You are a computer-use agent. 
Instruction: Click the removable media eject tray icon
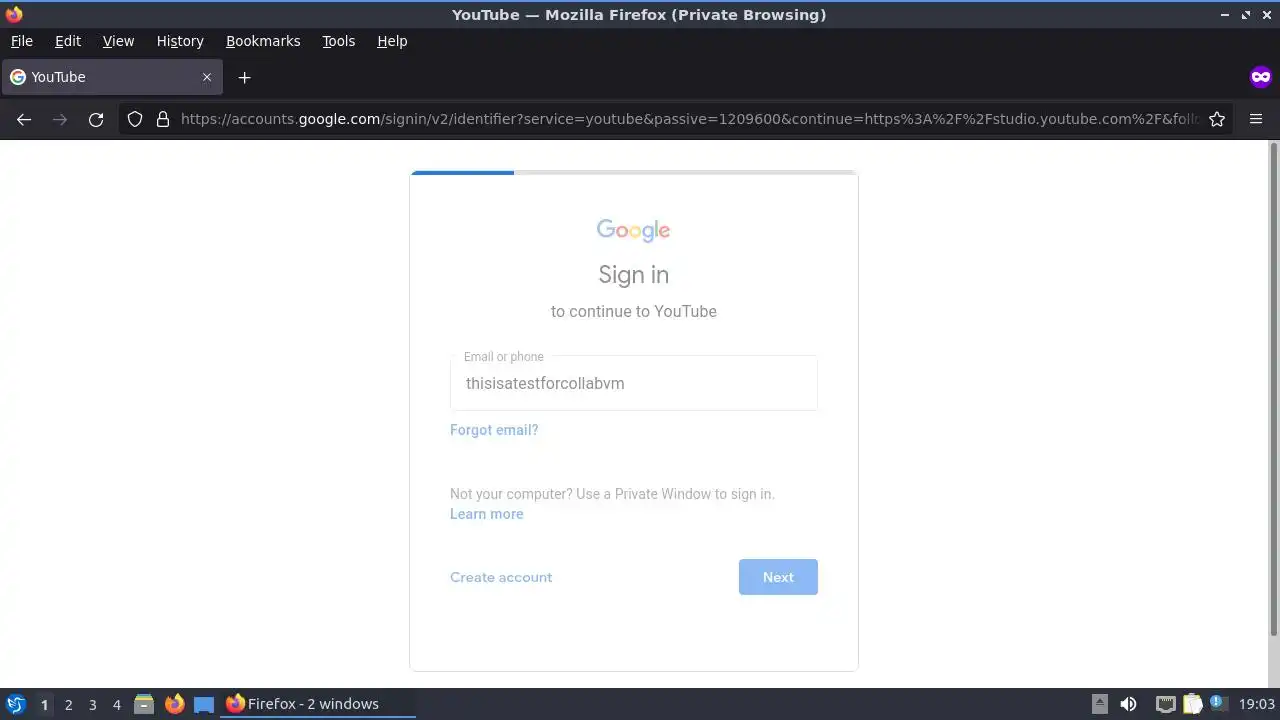tap(1099, 704)
